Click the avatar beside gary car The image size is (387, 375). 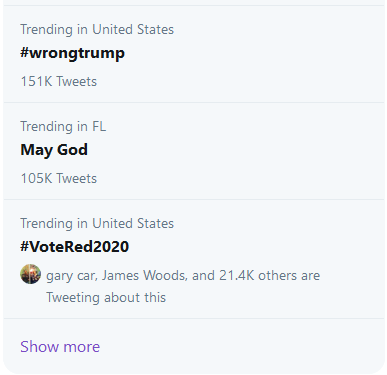[30, 274]
